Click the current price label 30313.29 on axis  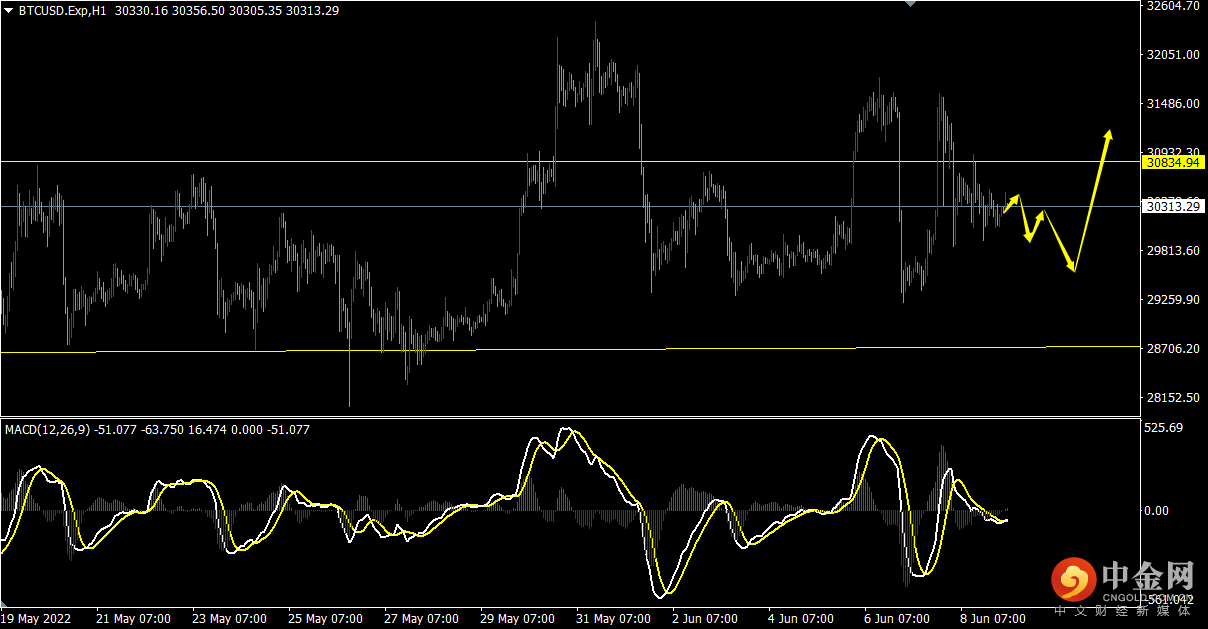pos(1174,207)
